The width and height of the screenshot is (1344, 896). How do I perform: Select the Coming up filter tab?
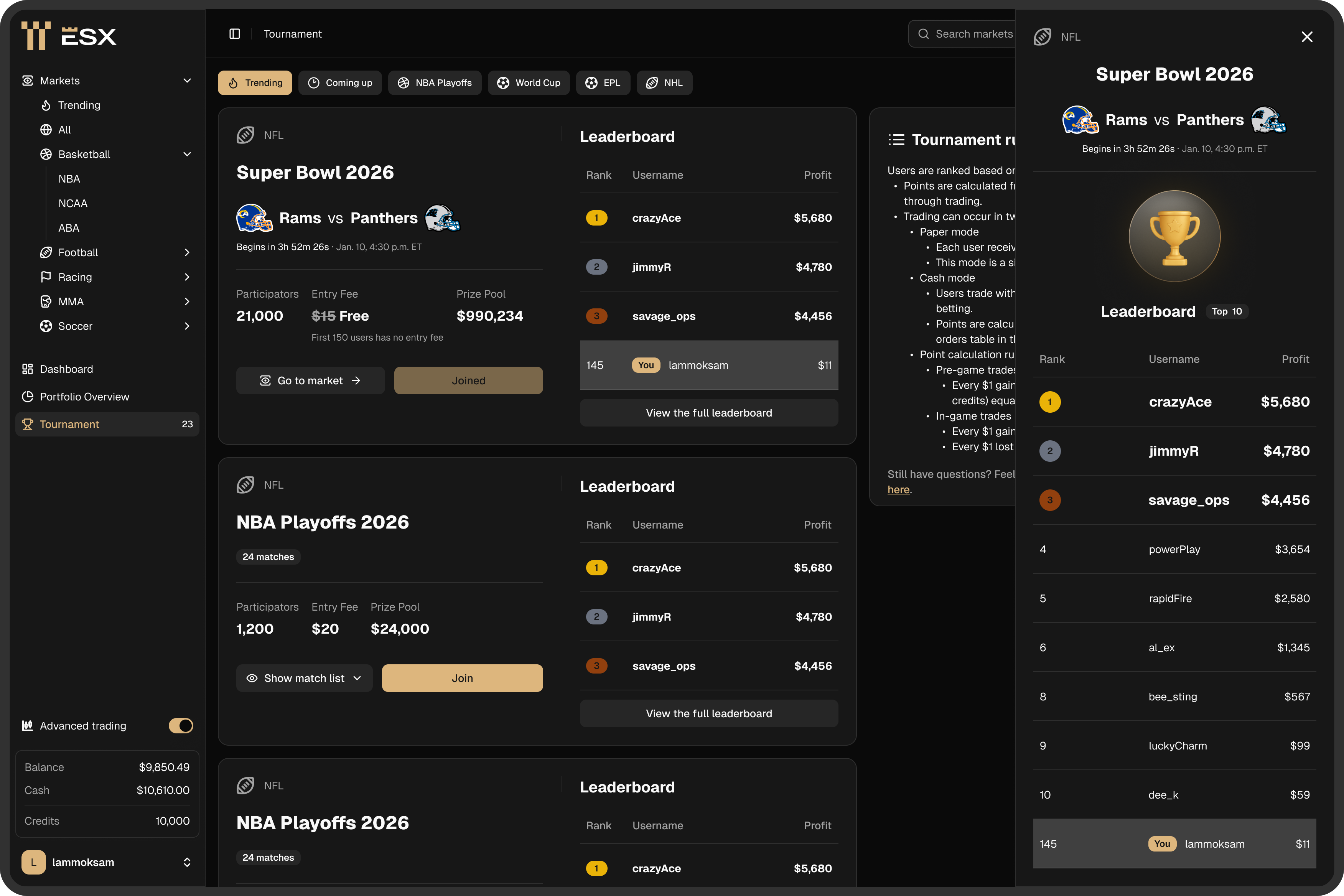click(340, 83)
